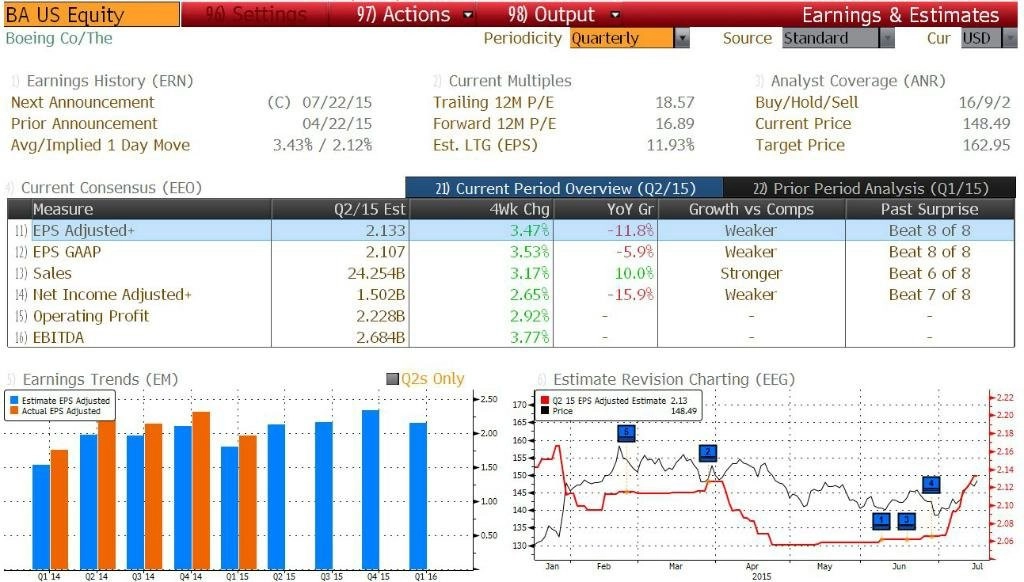Select the Net Income Adjusted+ row
The width and height of the screenshot is (1024, 582).
click(x=511, y=295)
